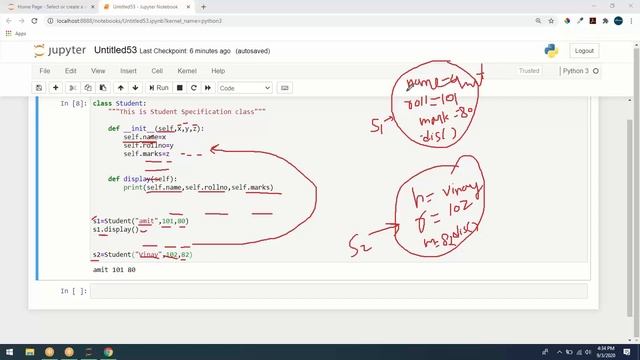640x360 pixels.
Task: Click the Python logo icon
Action: 551,51
